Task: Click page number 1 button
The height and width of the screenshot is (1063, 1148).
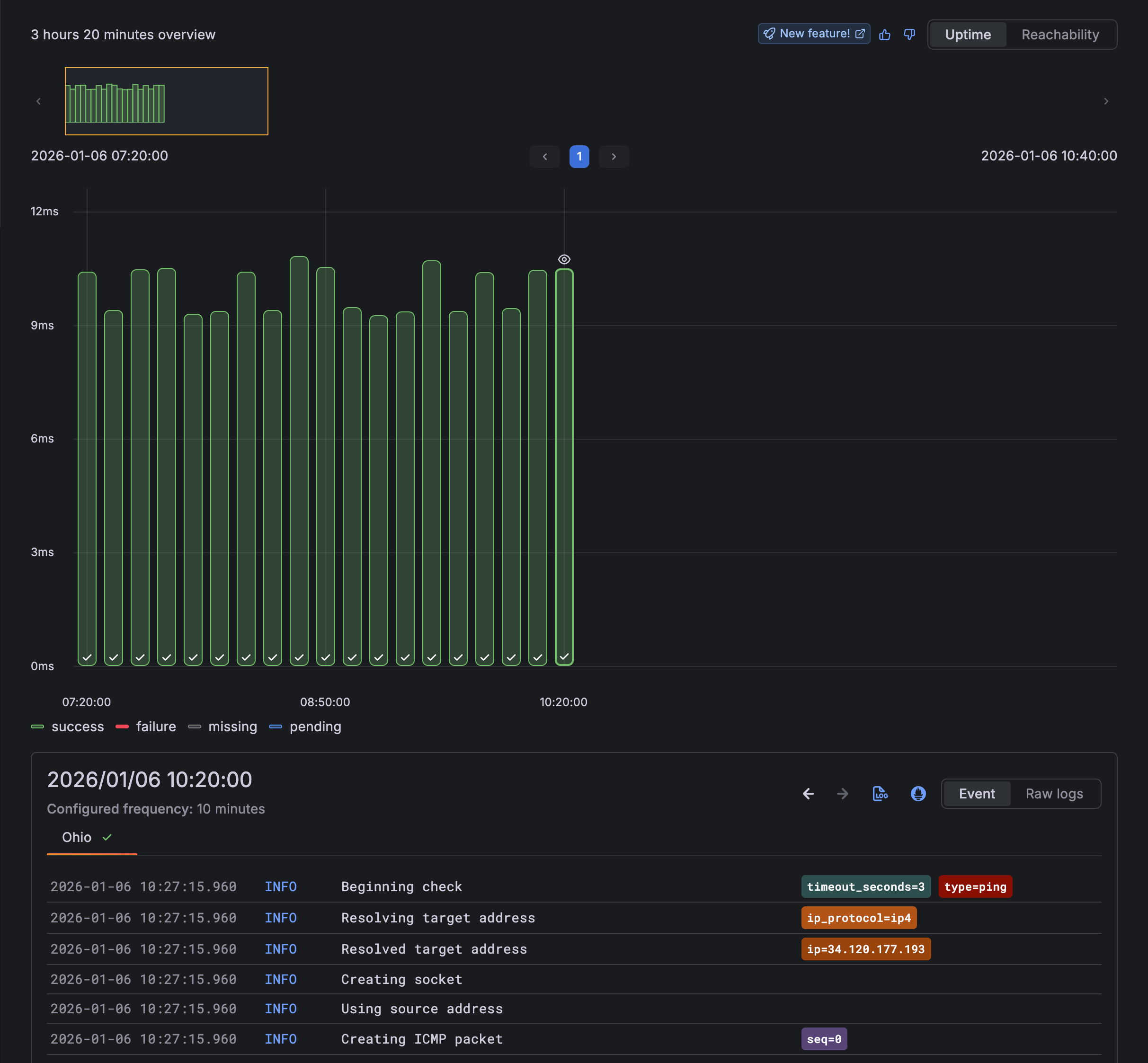Action: coord(579,157)
